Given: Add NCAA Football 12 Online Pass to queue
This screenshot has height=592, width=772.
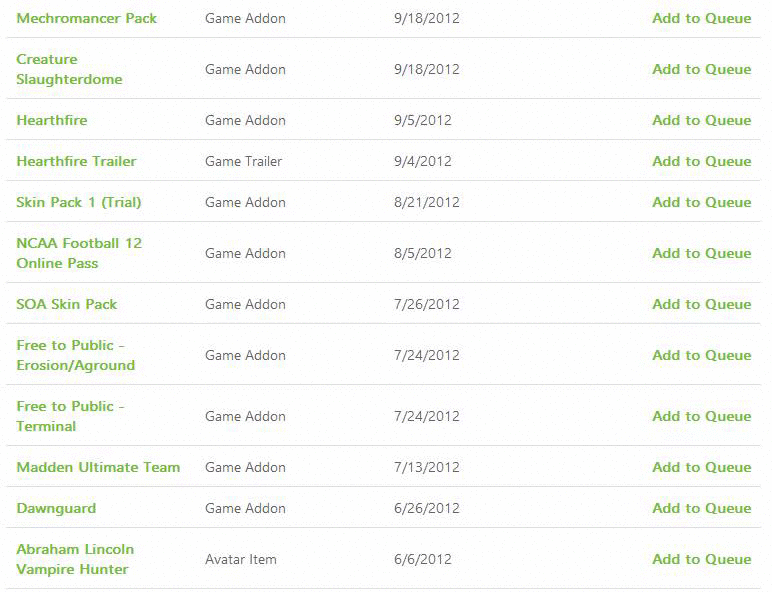Looking at the screenshot, I should [701, 253].
